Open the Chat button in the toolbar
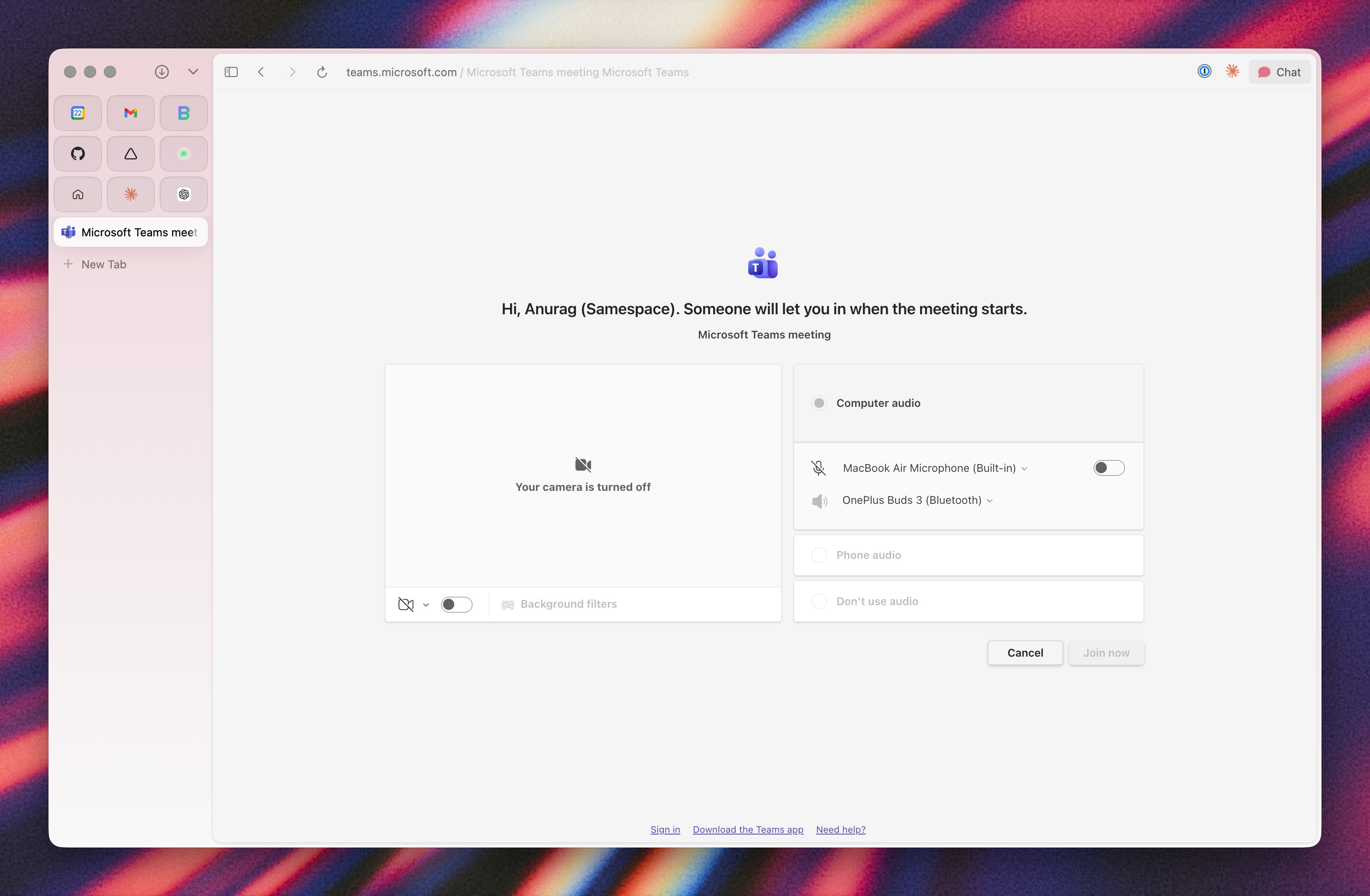1370x896 pixels. [1280, 72]
